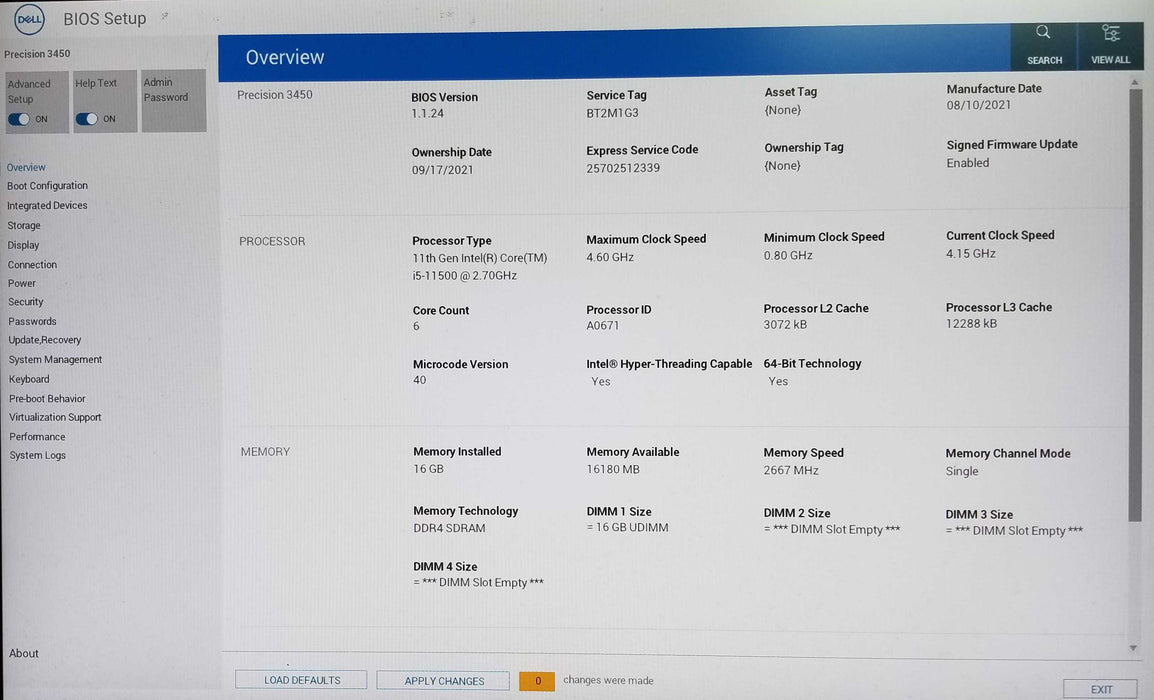Open Update,Recovery settings
This screenshot has height=700, width=1154.
[x=46, y=339]
